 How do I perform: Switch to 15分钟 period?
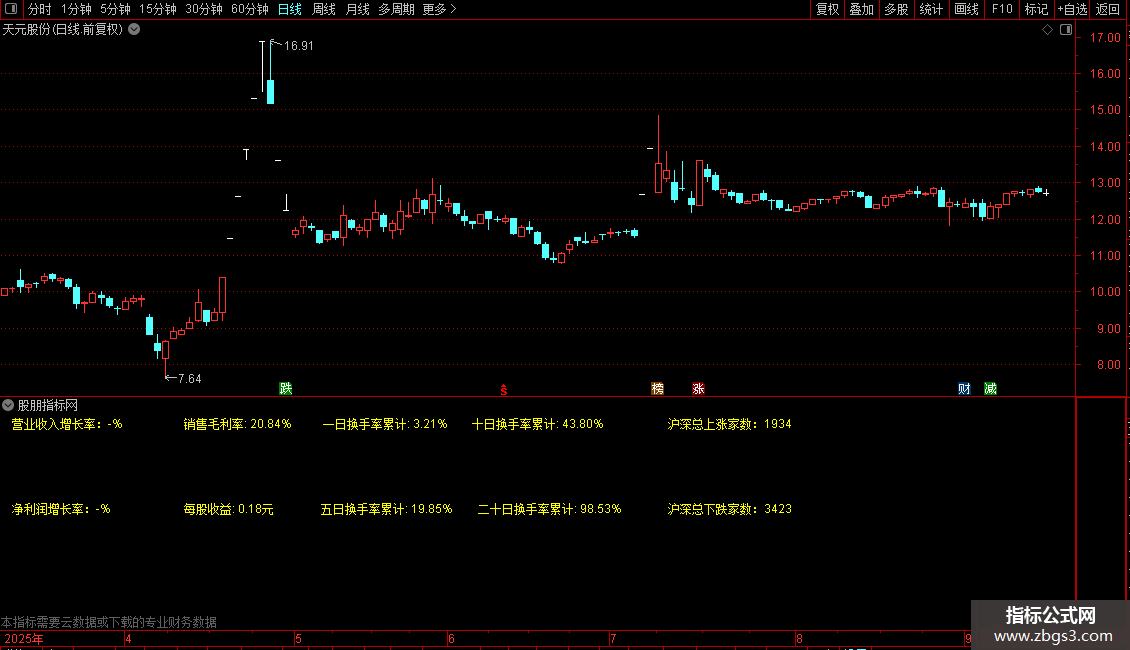click(158, 9)
